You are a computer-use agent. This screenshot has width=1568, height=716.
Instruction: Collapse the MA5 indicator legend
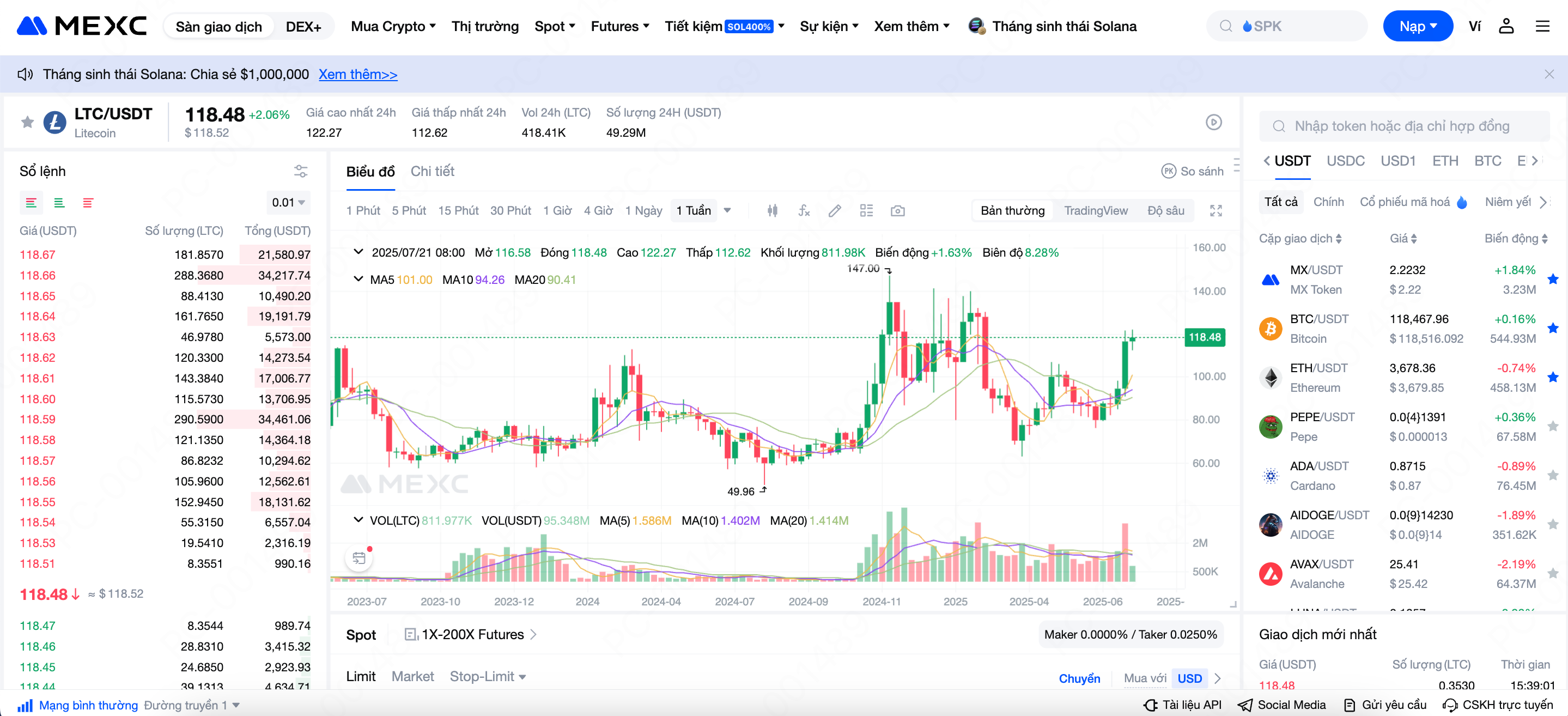(x=358, y=279)
